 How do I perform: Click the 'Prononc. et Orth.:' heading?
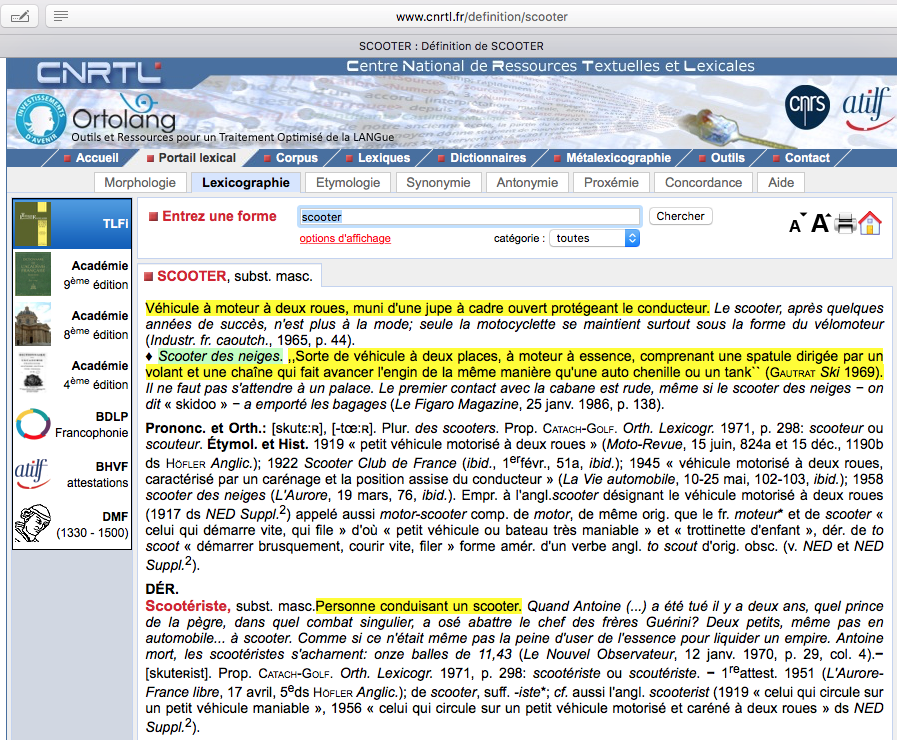click(x=206, y=428)
